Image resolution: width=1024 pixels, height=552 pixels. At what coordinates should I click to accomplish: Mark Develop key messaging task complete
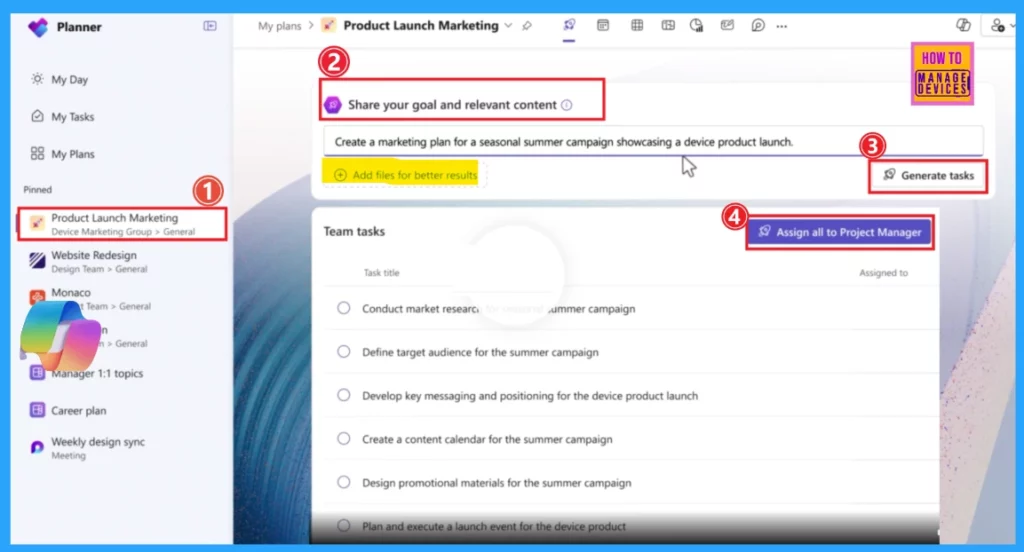pyautogui.click(x=344, y=395)
